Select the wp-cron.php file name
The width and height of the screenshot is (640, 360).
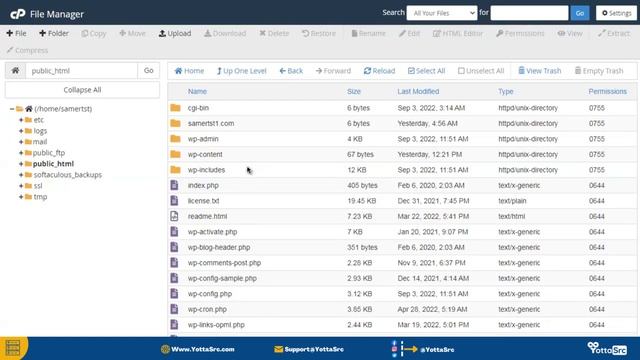[x=207, y=309]
